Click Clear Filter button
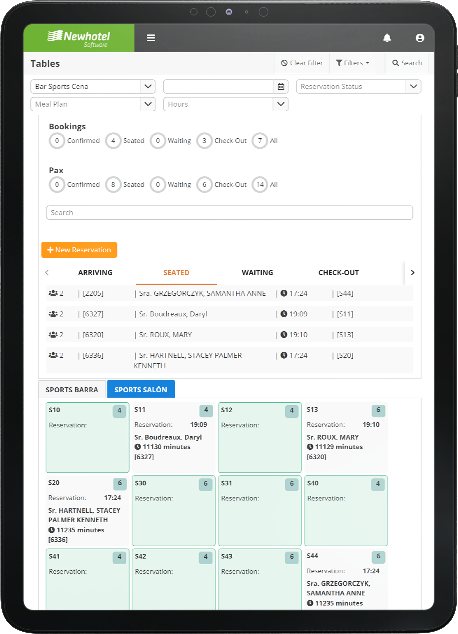The width and height of the screenshot is (458, 634). (x=302, y=63)
